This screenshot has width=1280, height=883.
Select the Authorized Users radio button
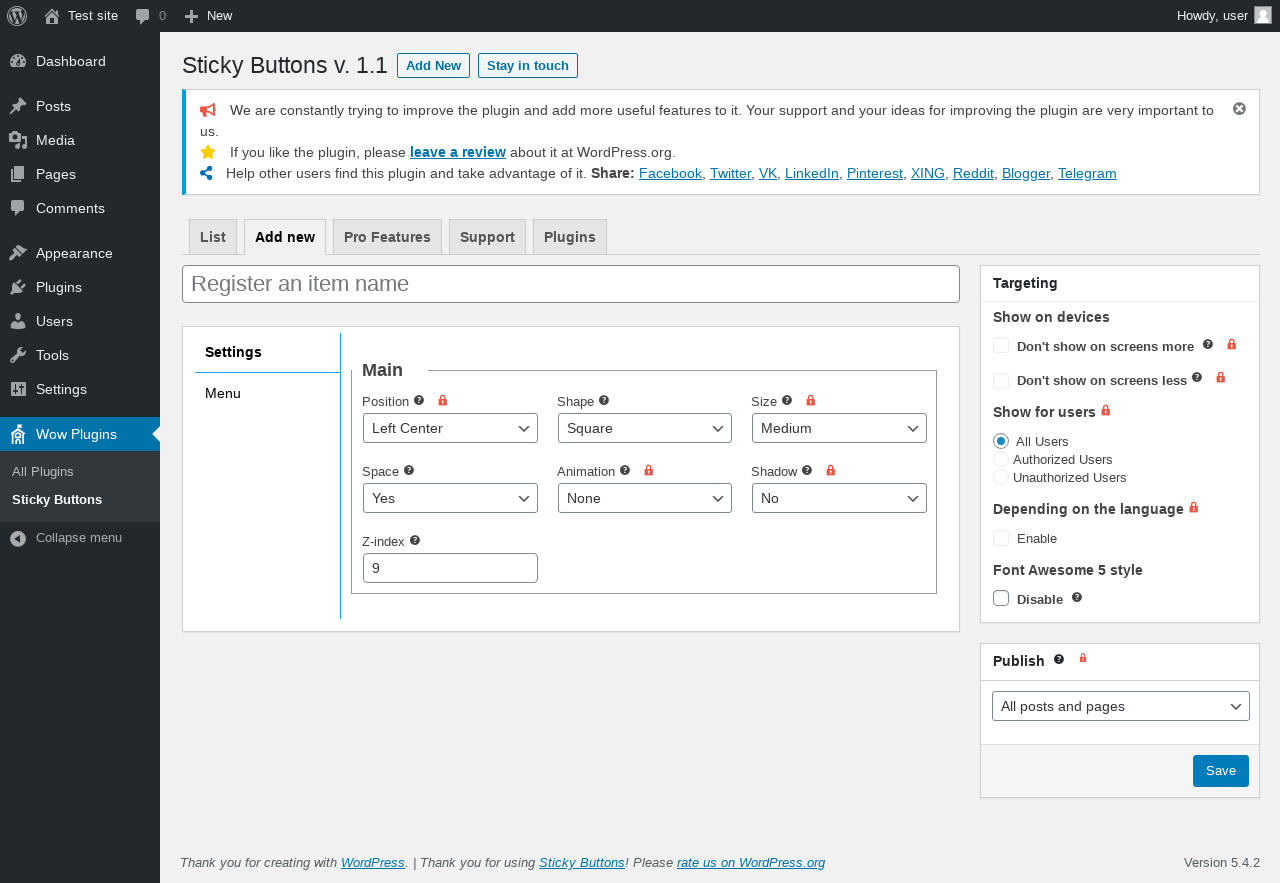point(1001,459)
